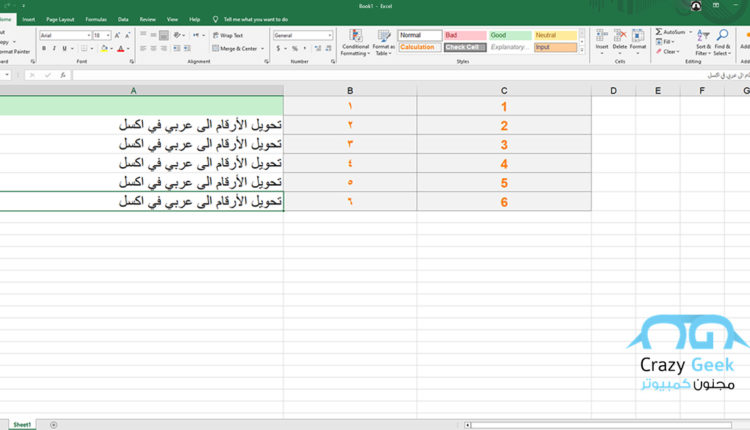Image resolution: width=750 pixels, height=430 pixels.
Task: Click the AutoSum button
Action: 672,33
